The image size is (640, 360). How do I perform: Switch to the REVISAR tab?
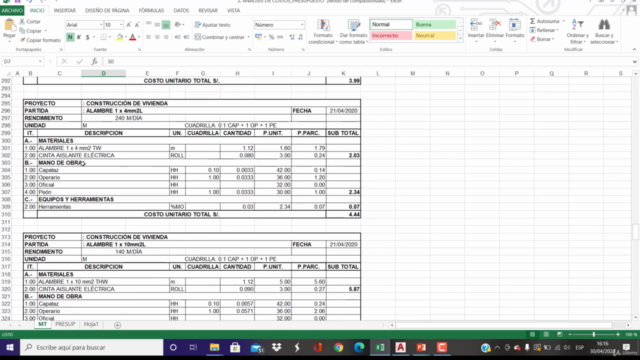[208, 10]
